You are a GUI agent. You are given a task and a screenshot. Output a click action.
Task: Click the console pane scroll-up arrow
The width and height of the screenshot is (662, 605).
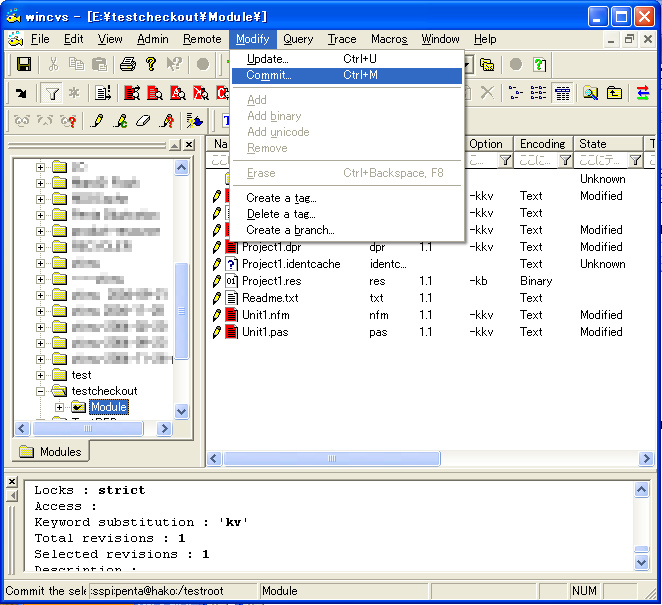pyautogui.click(x=641, y=490)
